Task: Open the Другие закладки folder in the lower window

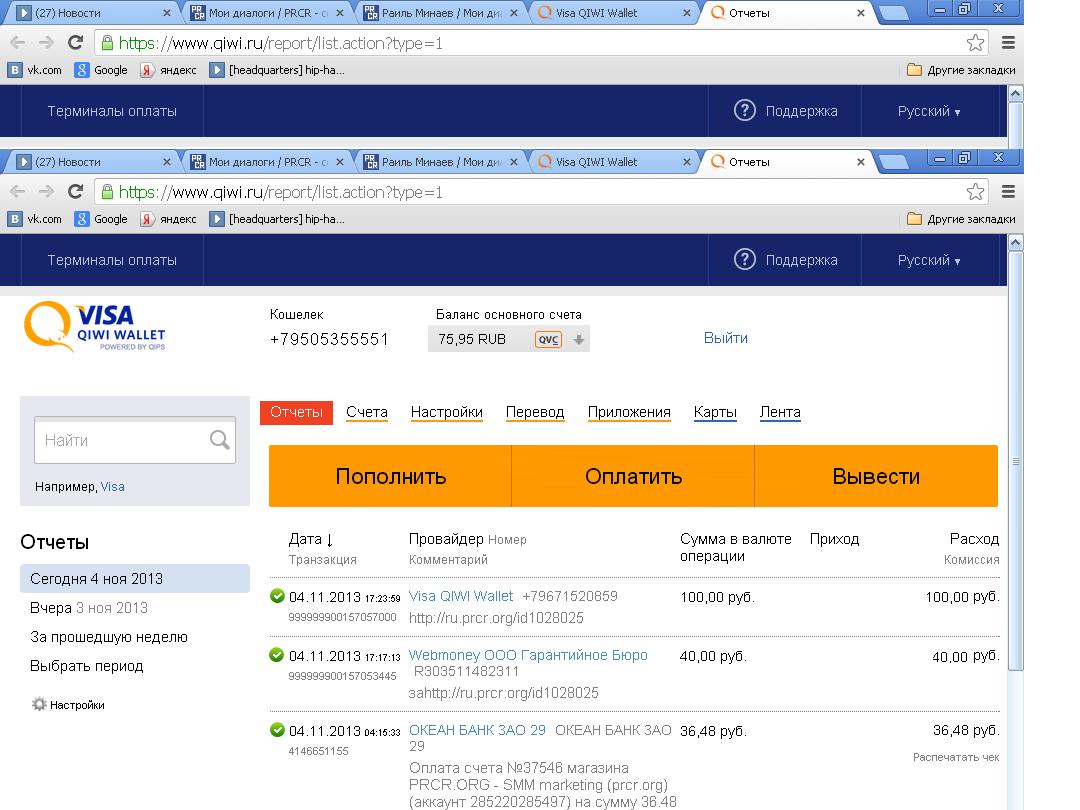Action: 961,219
